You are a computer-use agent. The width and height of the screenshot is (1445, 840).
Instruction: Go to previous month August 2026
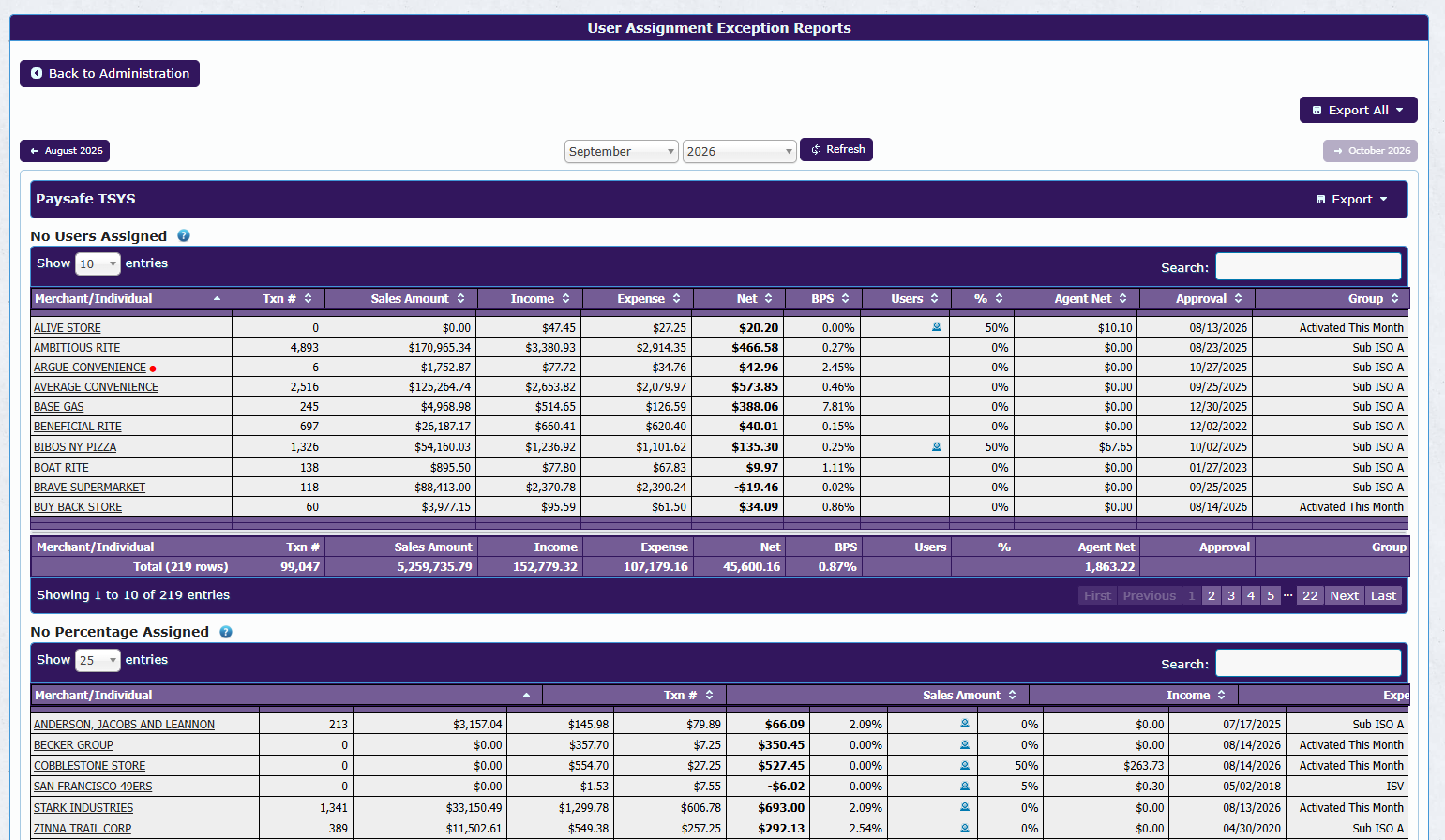point(65,151)
